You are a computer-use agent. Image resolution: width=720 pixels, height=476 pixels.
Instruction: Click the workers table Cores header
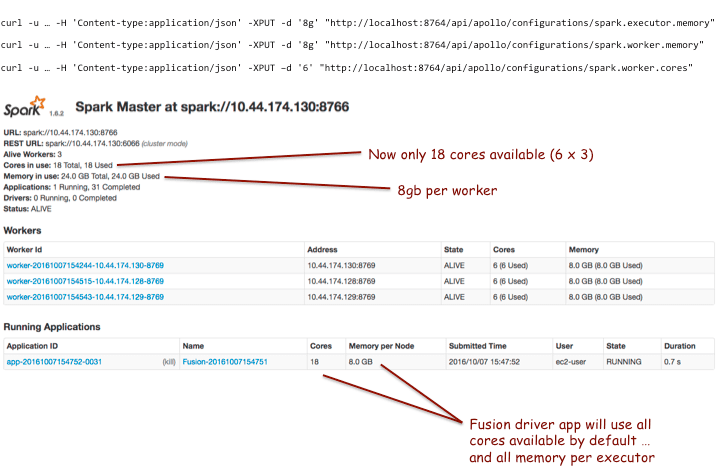coord(504,250)
